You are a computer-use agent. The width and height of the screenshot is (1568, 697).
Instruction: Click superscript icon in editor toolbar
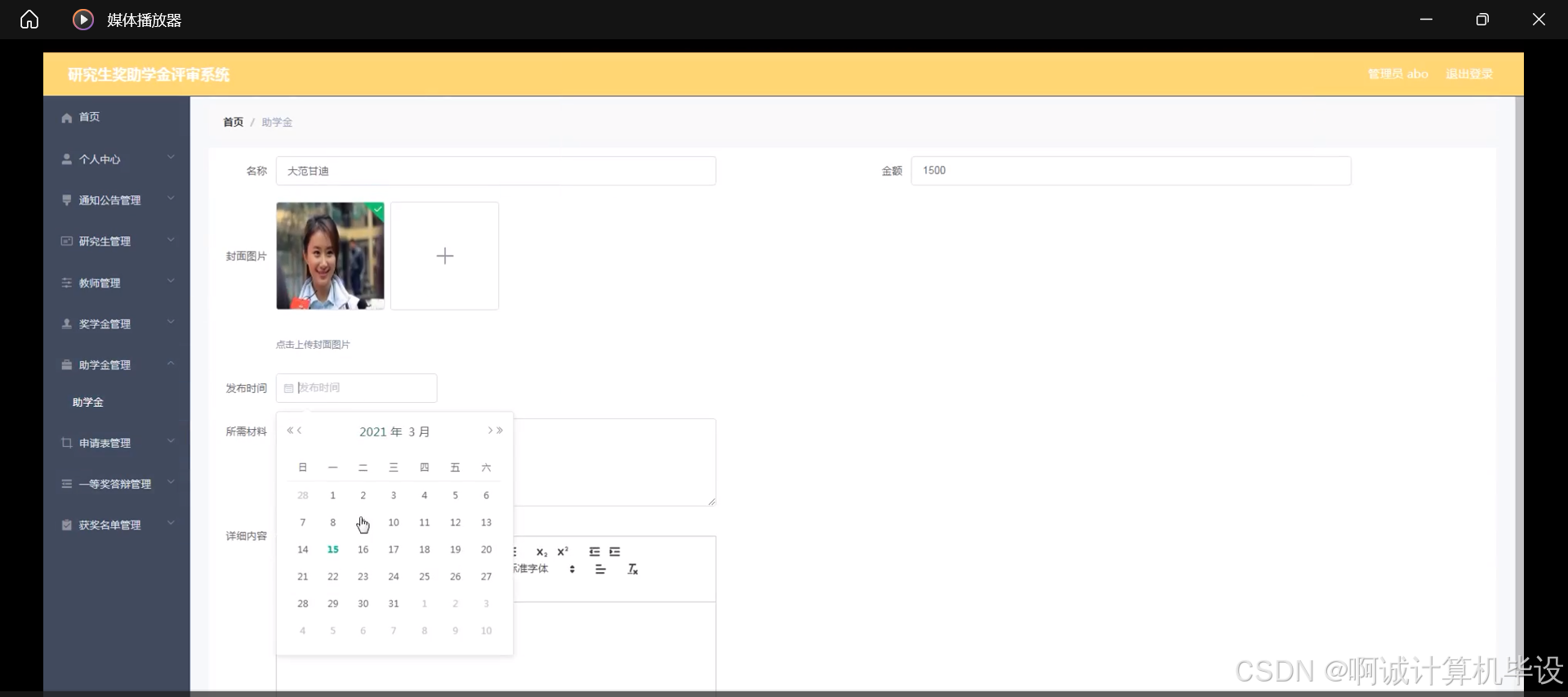(x=563, y=552)
